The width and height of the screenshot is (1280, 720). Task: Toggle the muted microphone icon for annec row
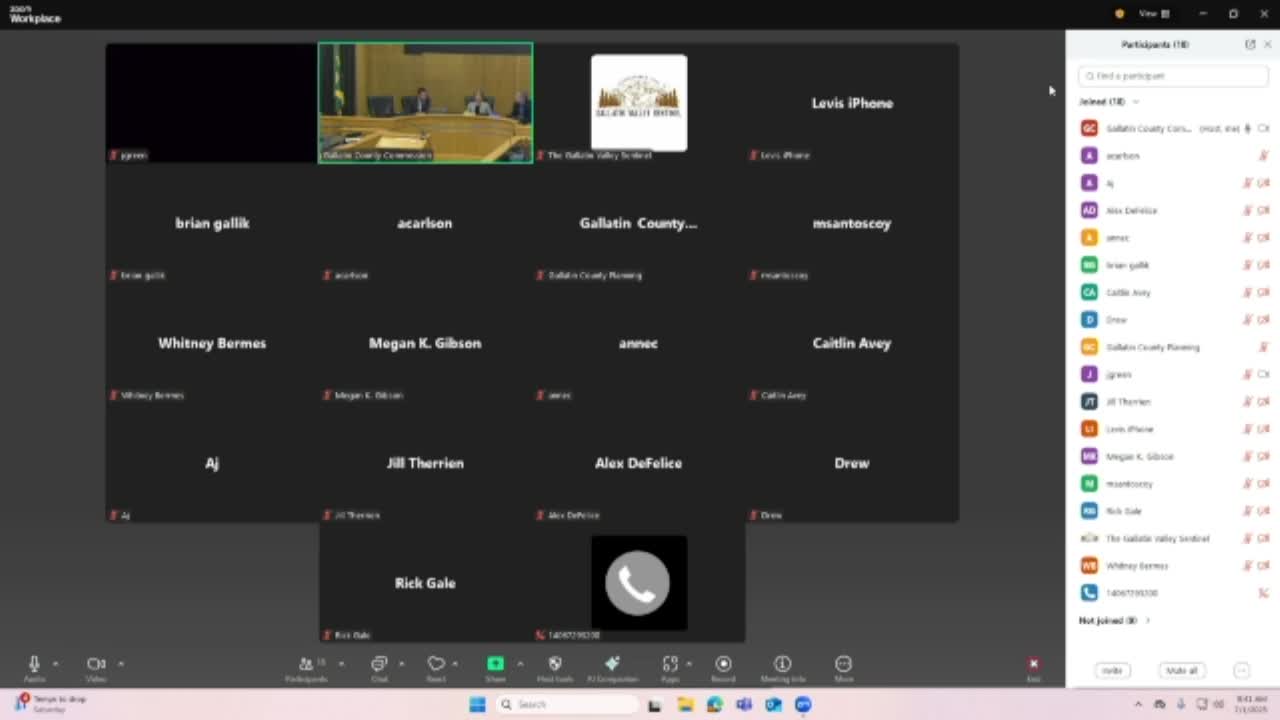(1248, 238)
